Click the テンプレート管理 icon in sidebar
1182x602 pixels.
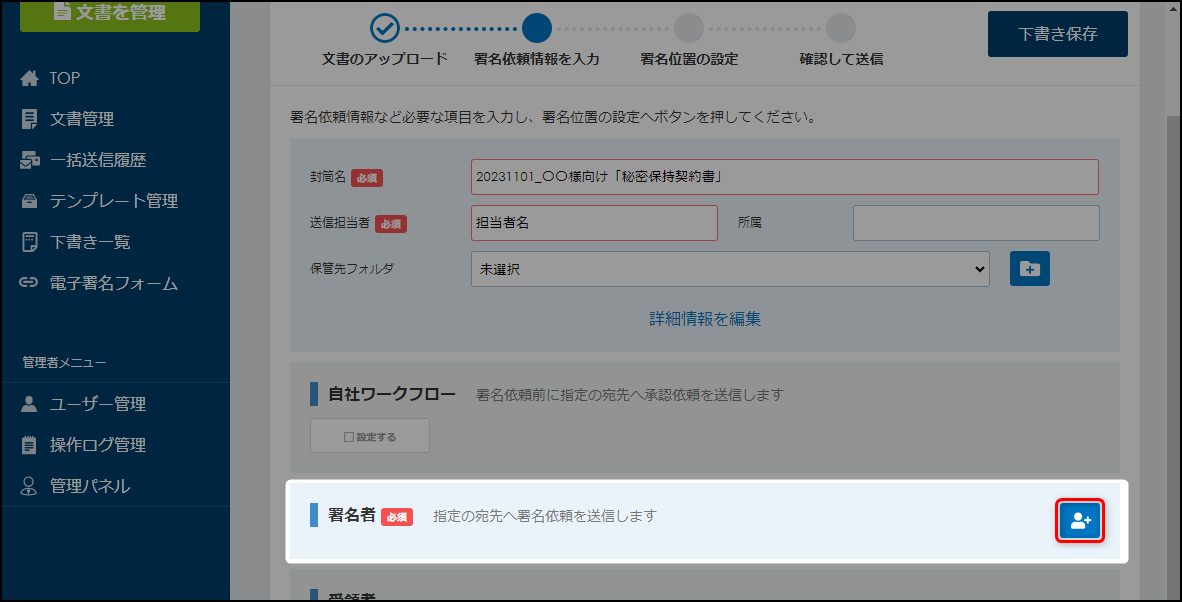click(x=29, y=201)
